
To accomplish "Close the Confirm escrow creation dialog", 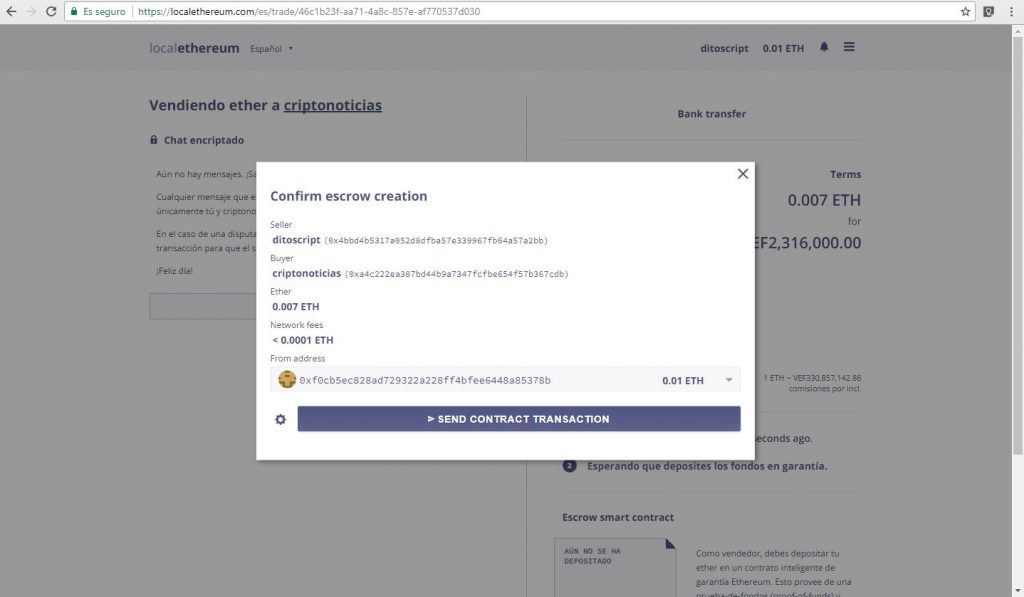I will 743,174.
